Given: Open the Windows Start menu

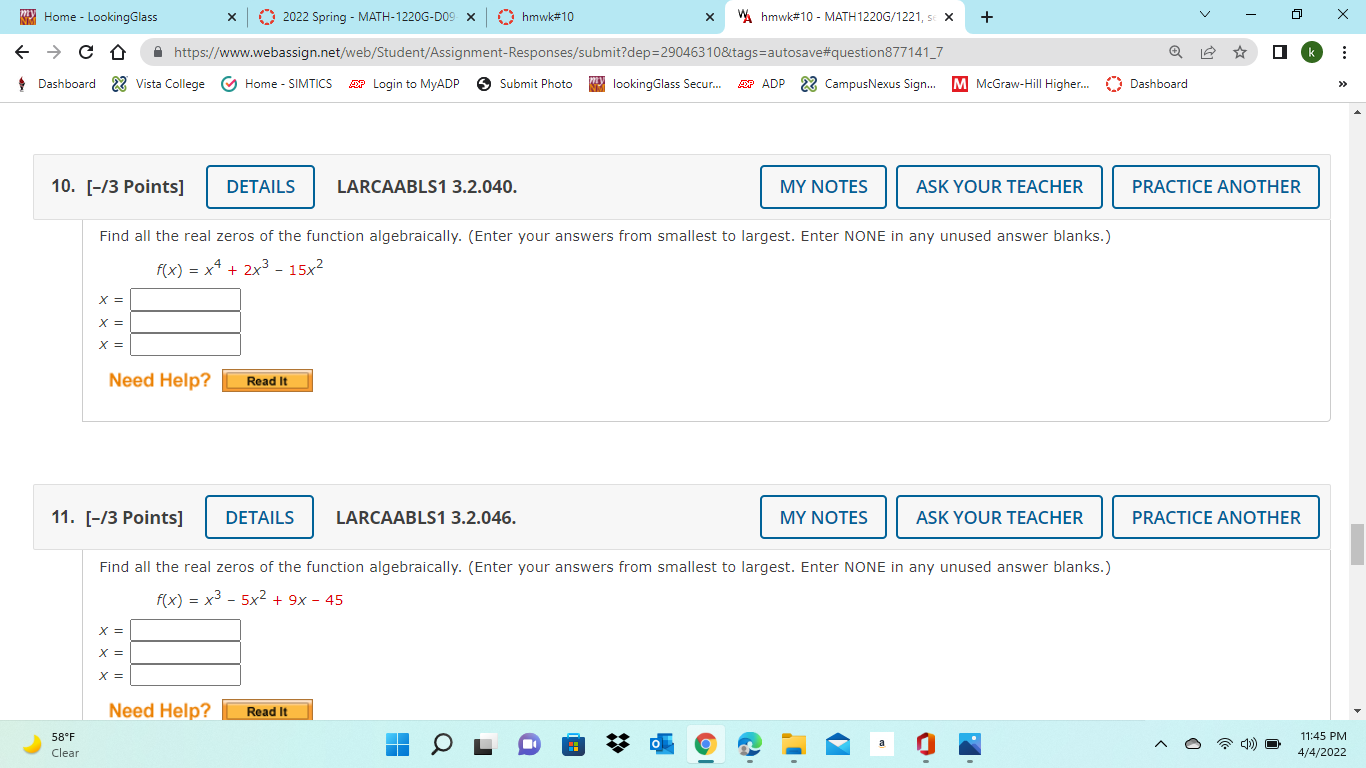Looking at the screenshot, I should tap(397, 745).
